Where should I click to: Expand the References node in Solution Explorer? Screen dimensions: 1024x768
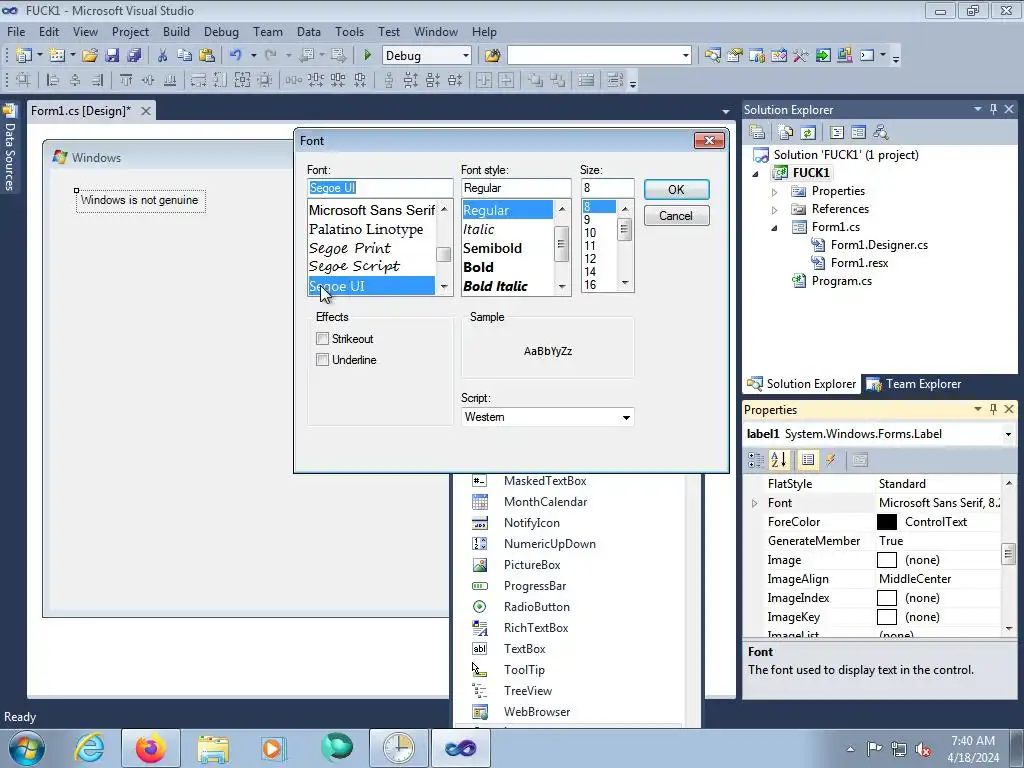click(x=775, y=210)
